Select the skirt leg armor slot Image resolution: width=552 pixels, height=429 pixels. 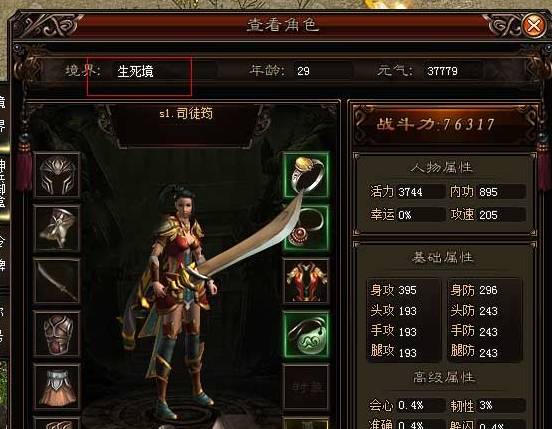pos(57,386)
